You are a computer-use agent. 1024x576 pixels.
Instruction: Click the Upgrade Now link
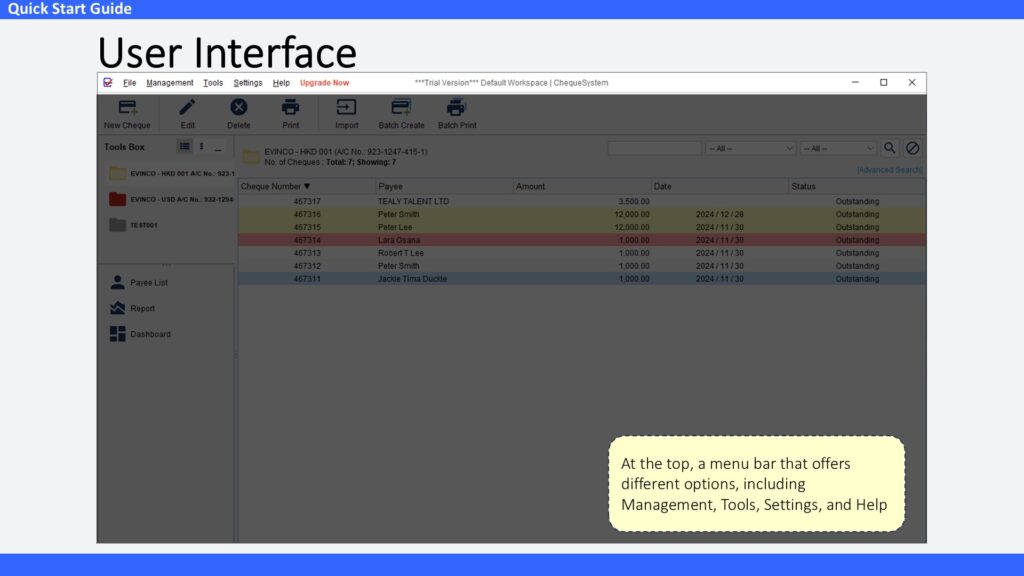tap(325, 83)
